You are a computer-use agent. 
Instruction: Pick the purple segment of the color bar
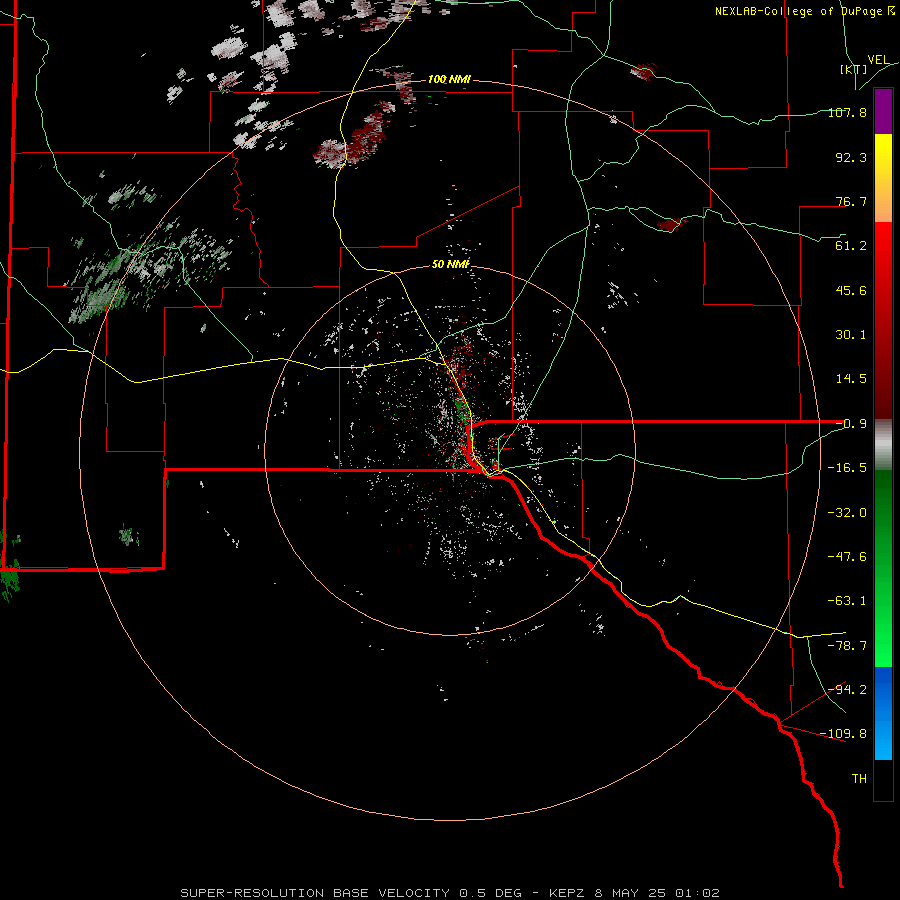[883, 112]
